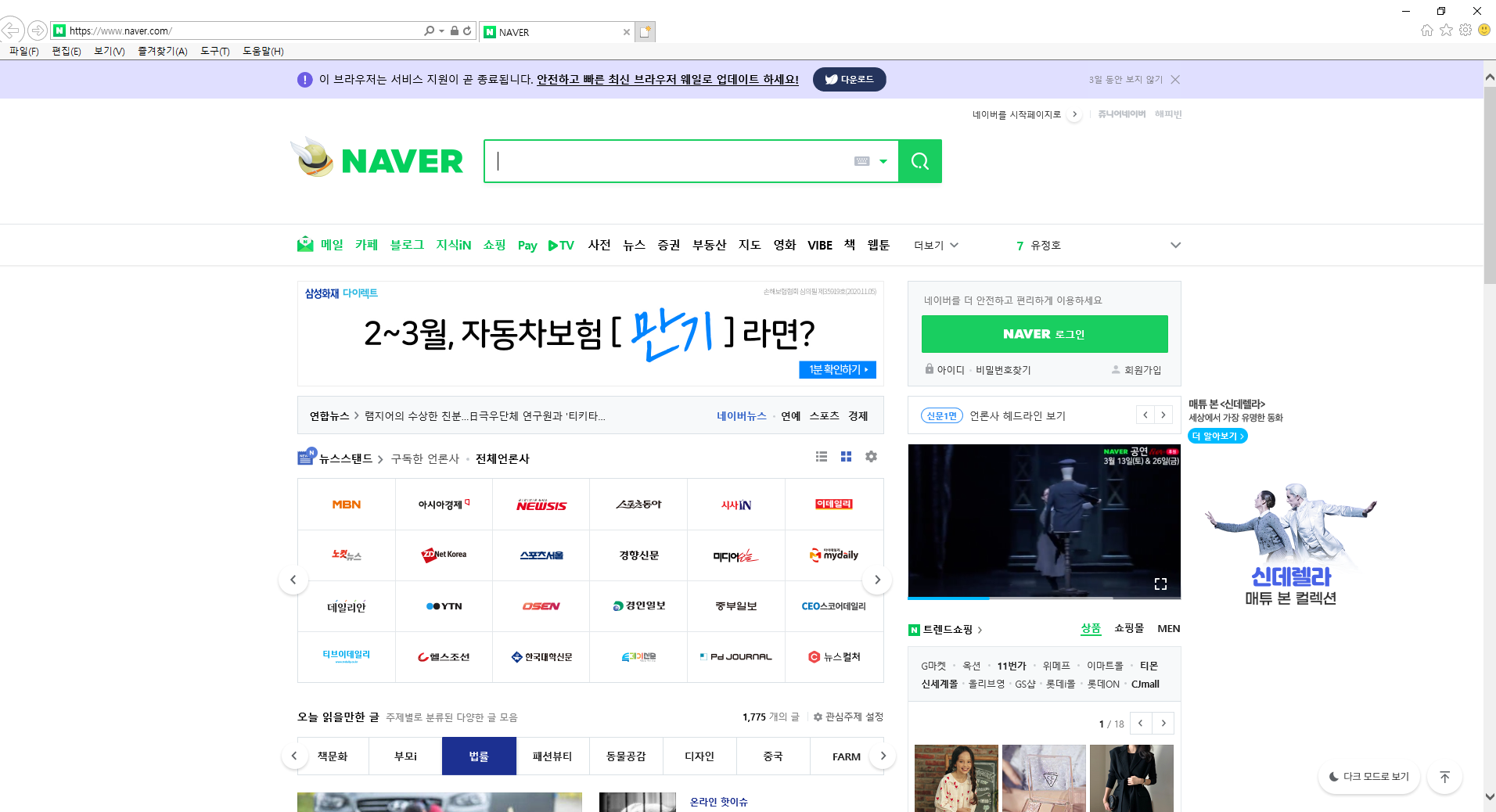Open 도구(T) menu
The height and width of the screenshot is (812, 1496).
pyautogui.click(x=215, y=51)
